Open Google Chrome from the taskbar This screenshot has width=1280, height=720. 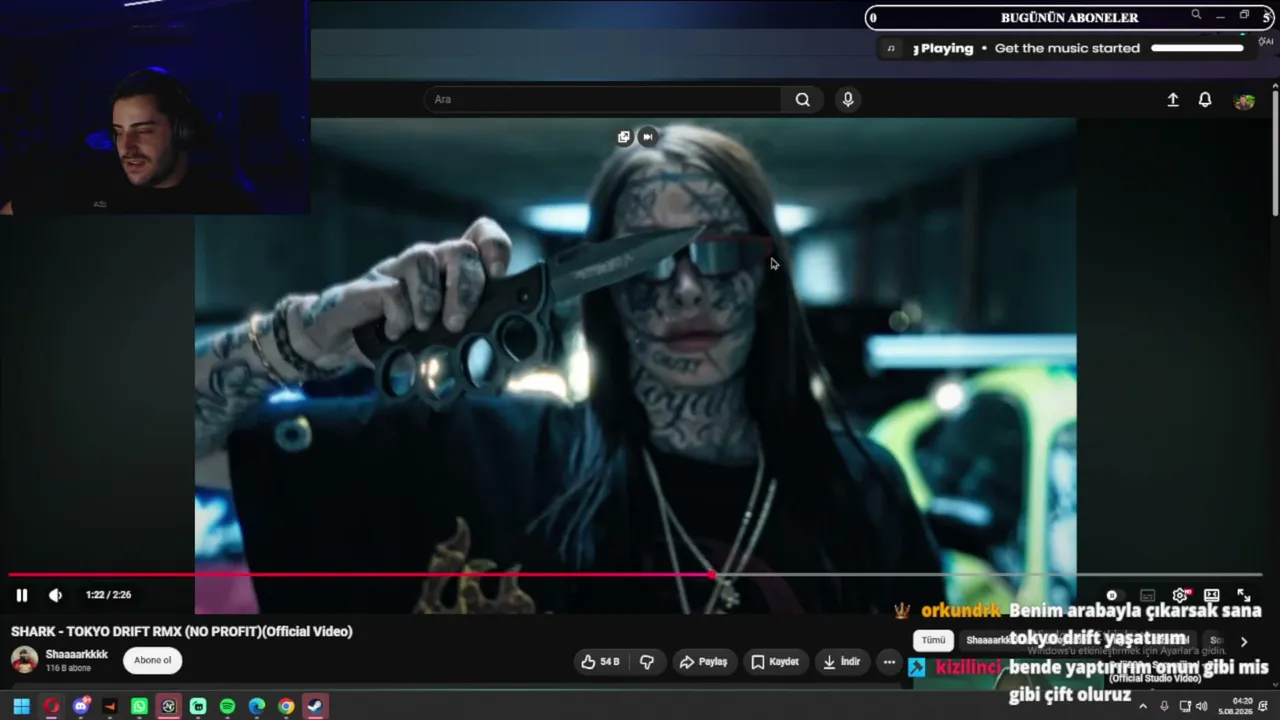(x=286, y=706)
